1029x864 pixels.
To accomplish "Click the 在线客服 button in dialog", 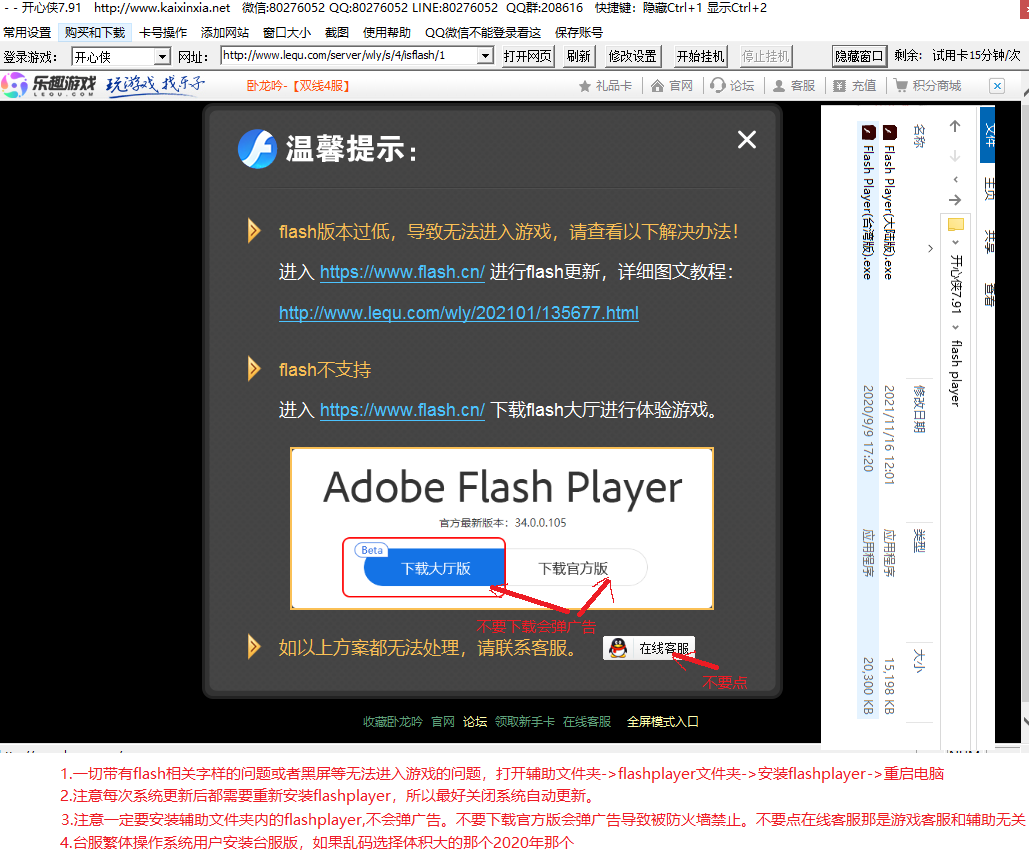I will click(x=648, y=648).
